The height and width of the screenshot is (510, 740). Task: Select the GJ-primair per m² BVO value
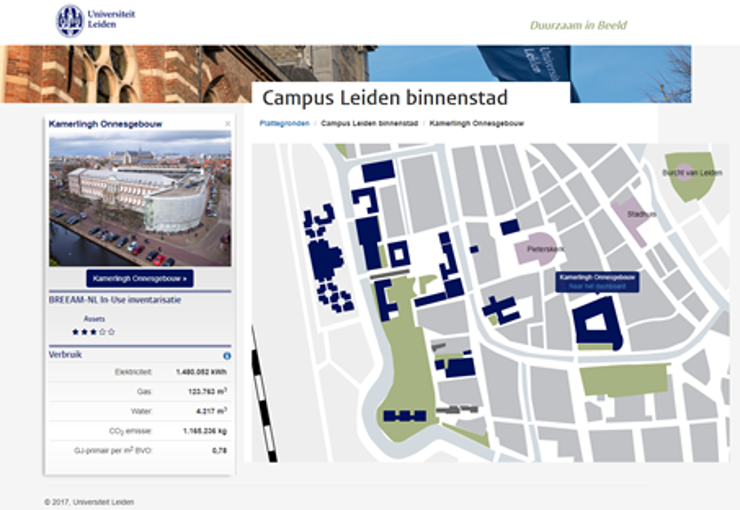point(219,451)
